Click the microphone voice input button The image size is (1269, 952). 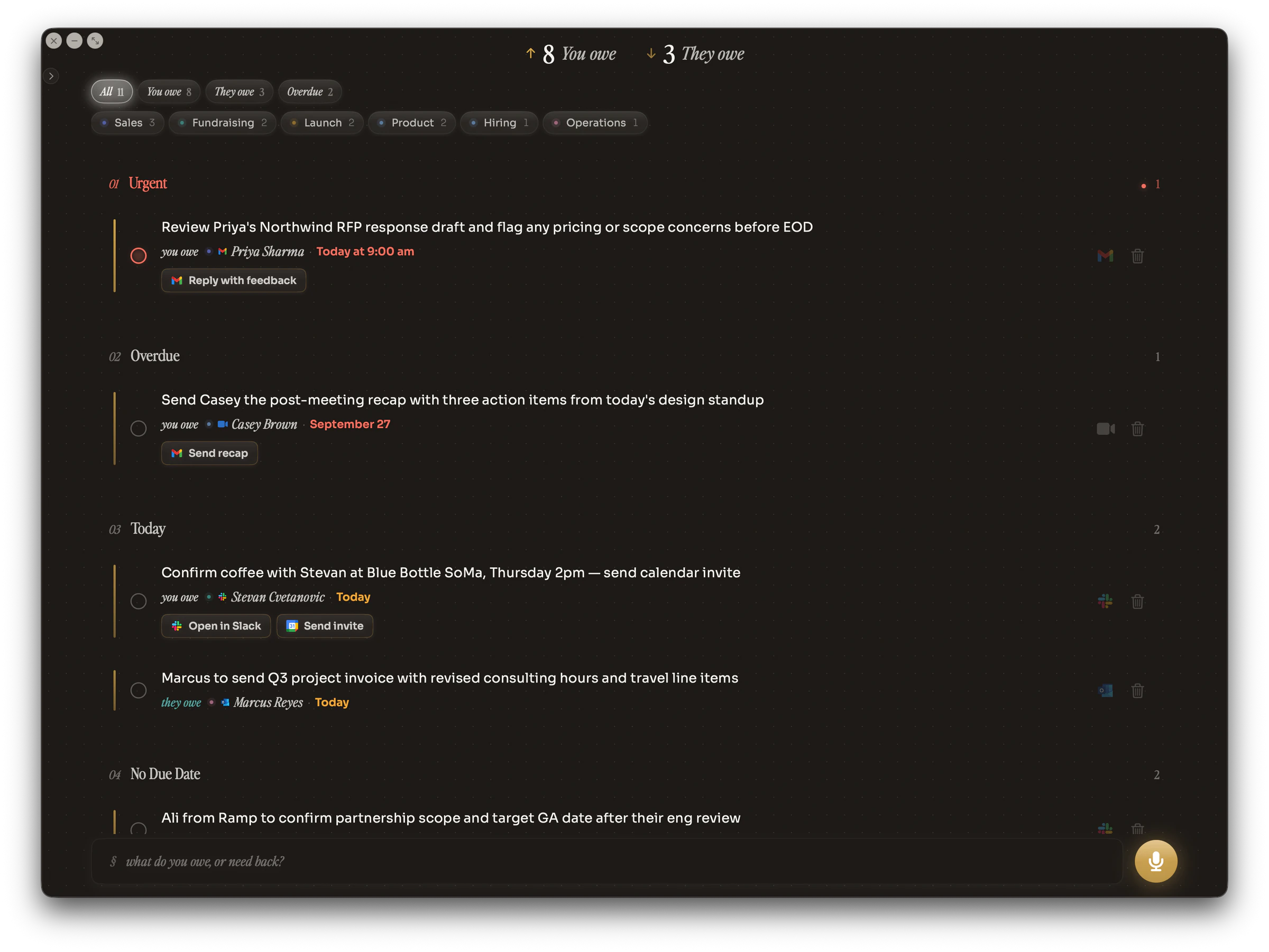click(1155, 861)
